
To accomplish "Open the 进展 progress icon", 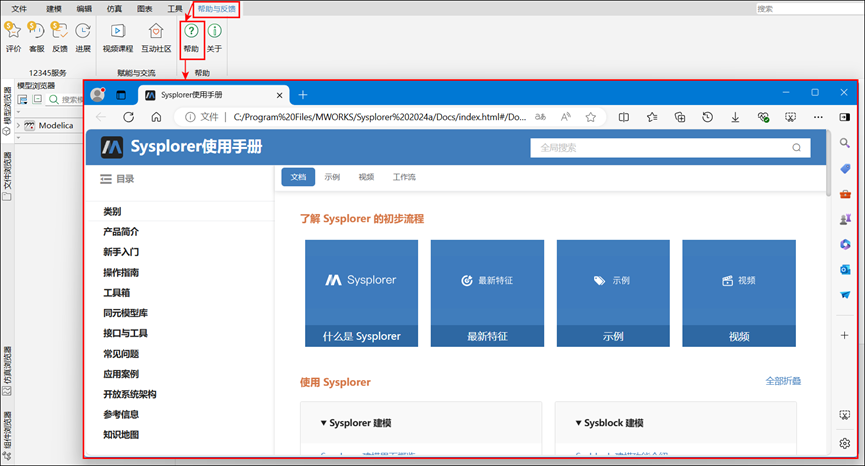I will [x=83, y=31].
